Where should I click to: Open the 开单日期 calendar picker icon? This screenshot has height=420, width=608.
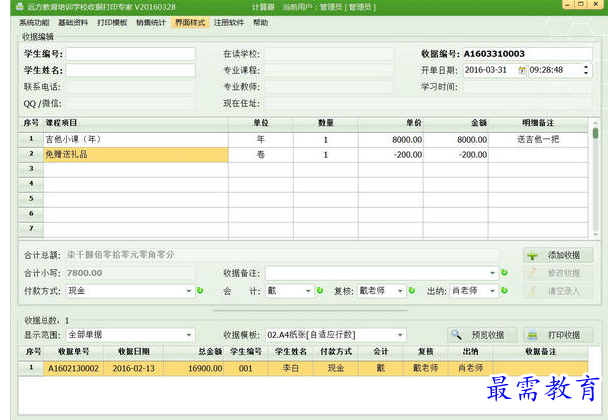[x=522, y=71]
